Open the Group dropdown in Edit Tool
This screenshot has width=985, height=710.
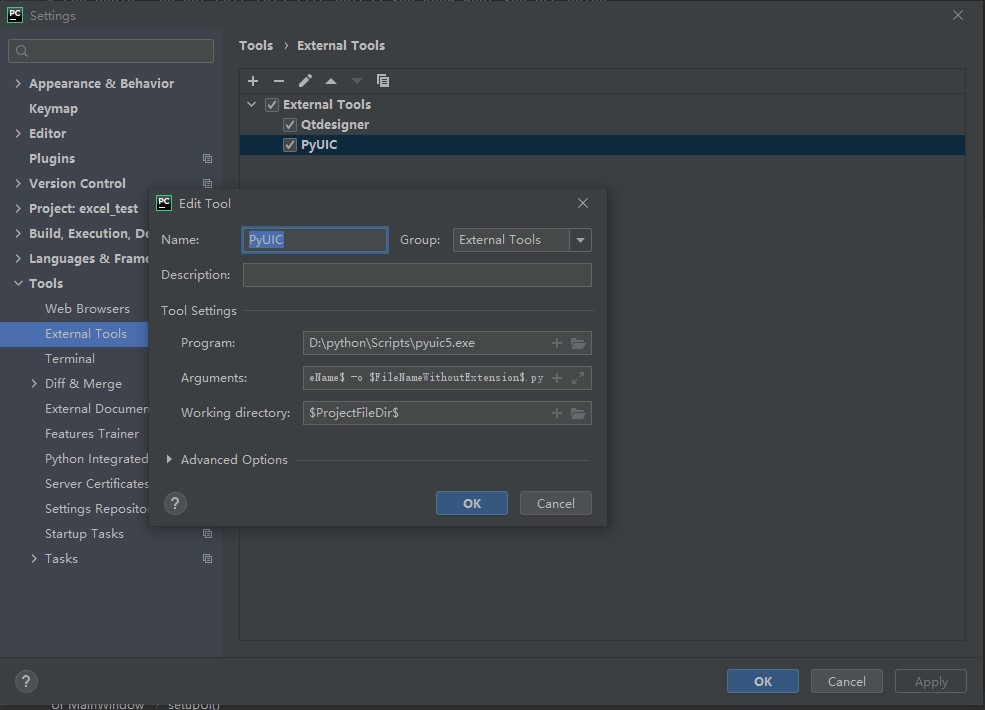[580, 240]
